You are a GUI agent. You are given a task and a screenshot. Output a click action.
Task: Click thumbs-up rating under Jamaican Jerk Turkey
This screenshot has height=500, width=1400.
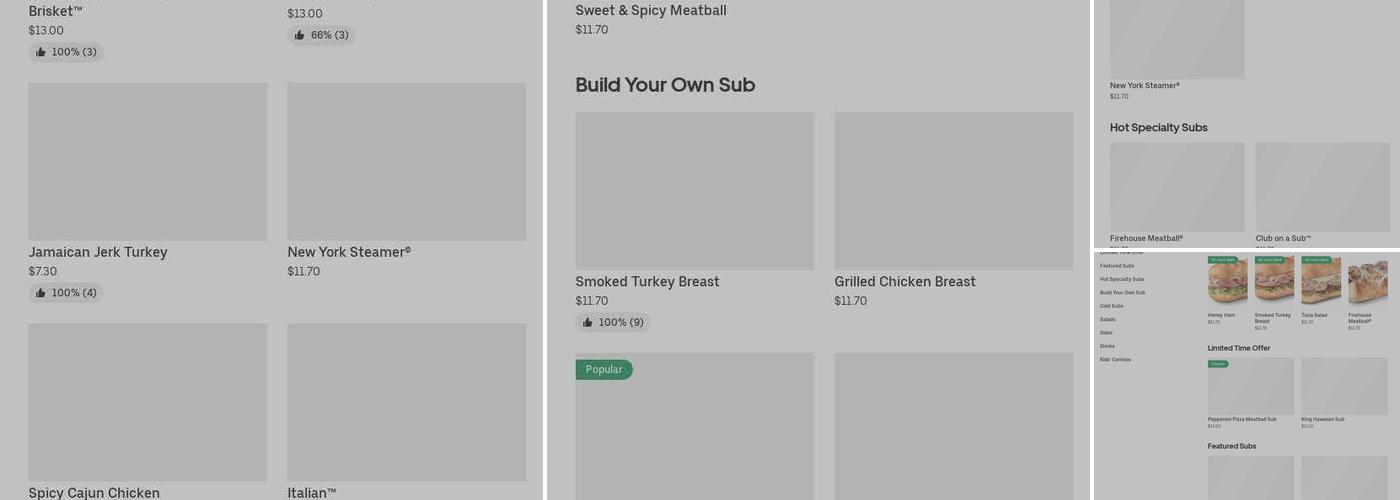pyautogui.click(x=66, y=293)
